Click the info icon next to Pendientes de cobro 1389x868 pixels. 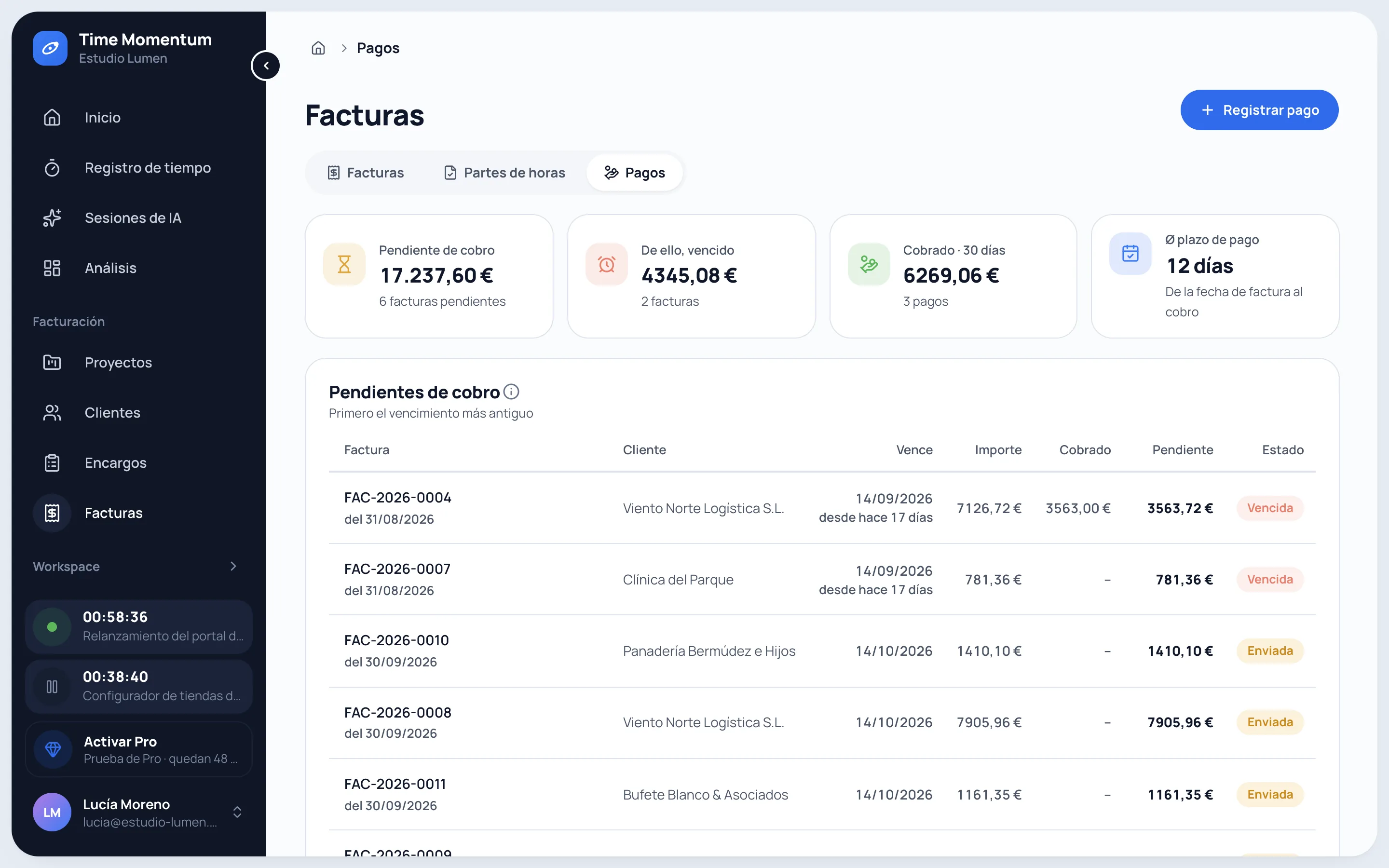tap(511, 392)
